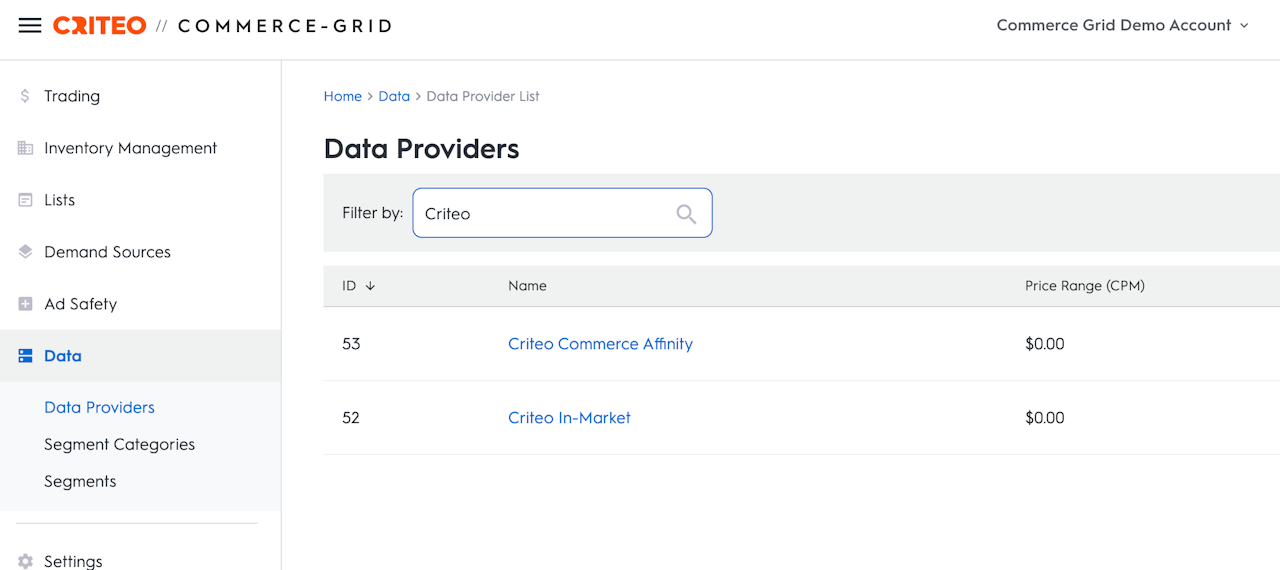Click the Demand Sources layers icon

pos(25,252)
